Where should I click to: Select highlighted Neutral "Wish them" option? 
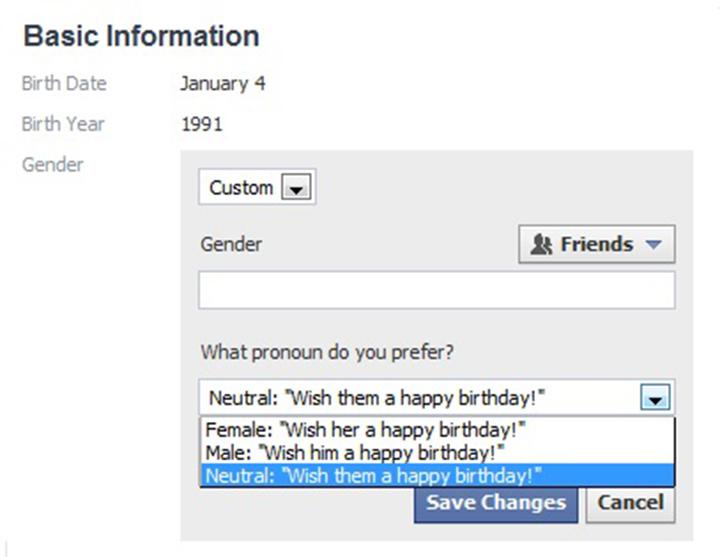pos(437,476)
